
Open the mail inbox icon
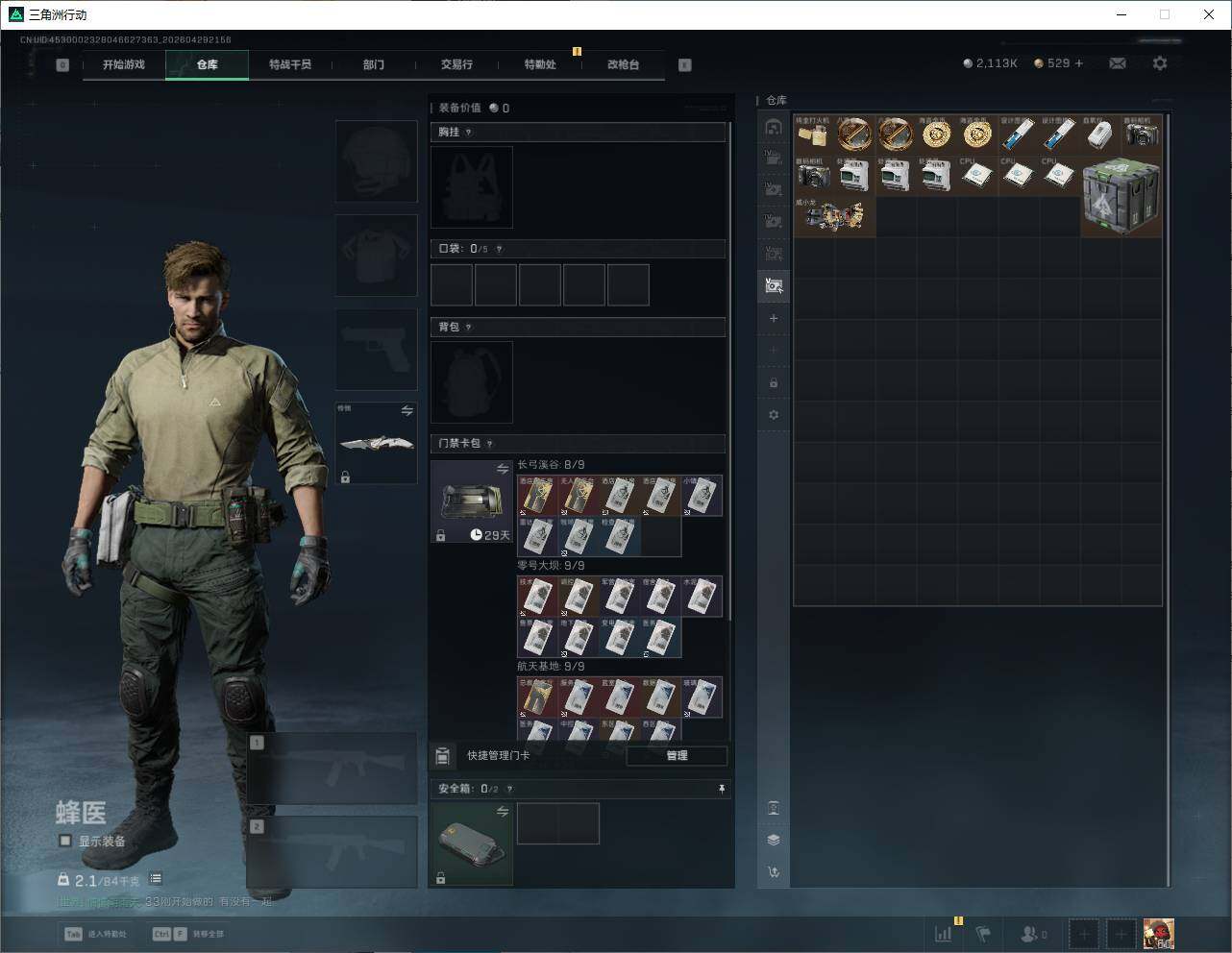[1118, 63]
